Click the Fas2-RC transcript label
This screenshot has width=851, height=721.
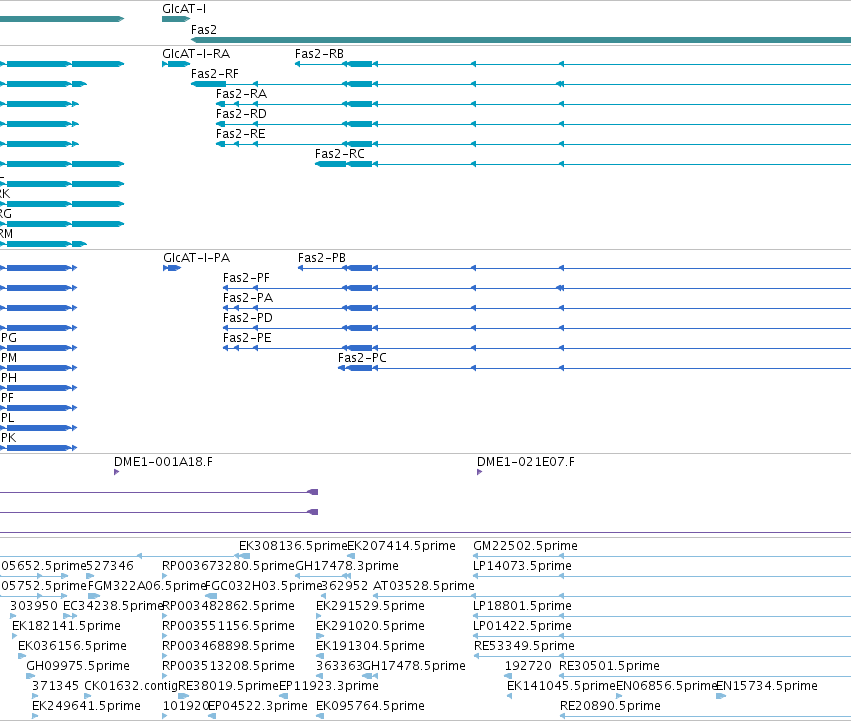(x=340, y=154)
